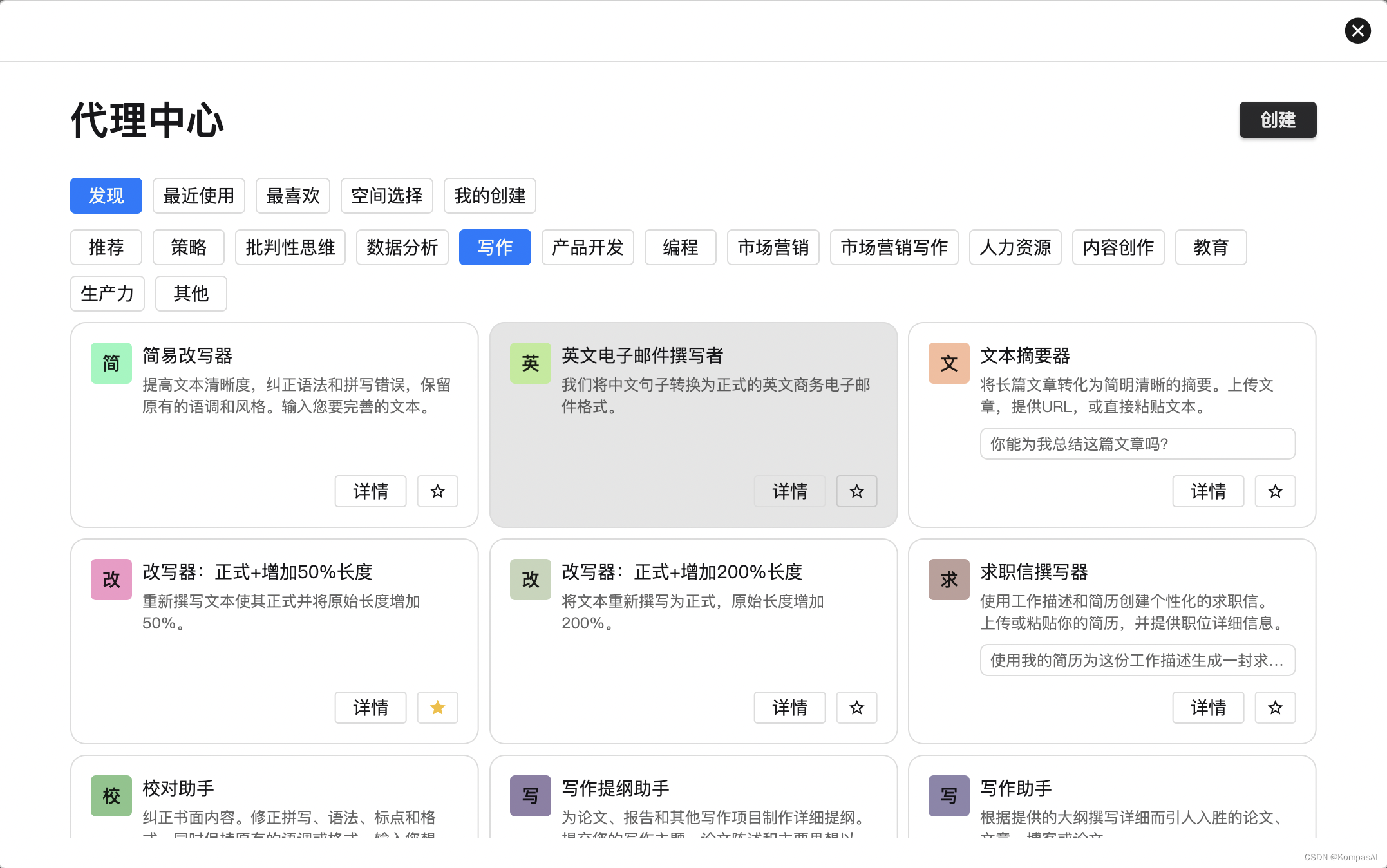Switch to the 最近使用 tab
The width and height of the screenshot is (1387, 868).
point(198,196)
